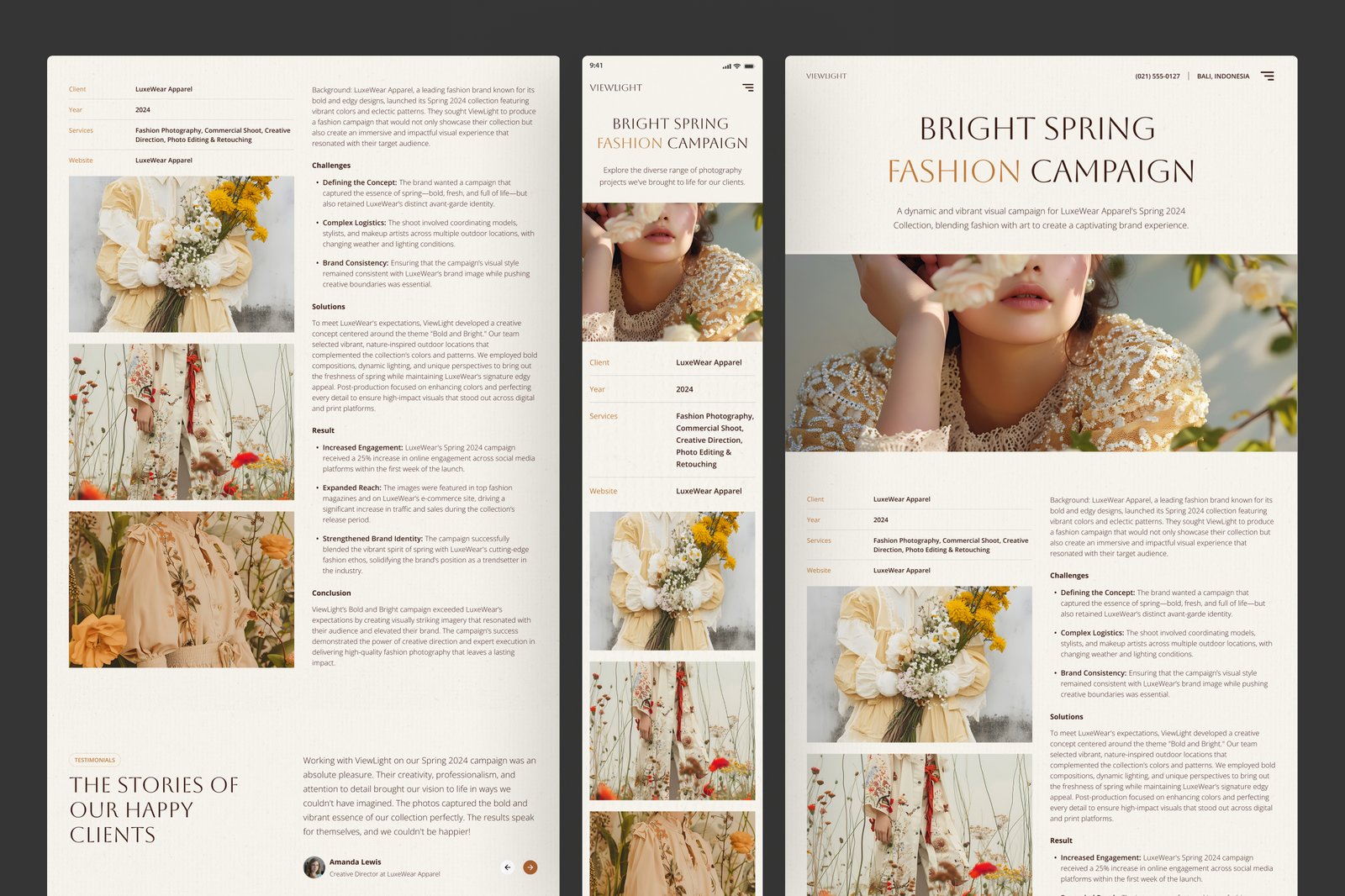Click the previous testimonial arrow
1345x896 pixels.
tap(507, 867)
